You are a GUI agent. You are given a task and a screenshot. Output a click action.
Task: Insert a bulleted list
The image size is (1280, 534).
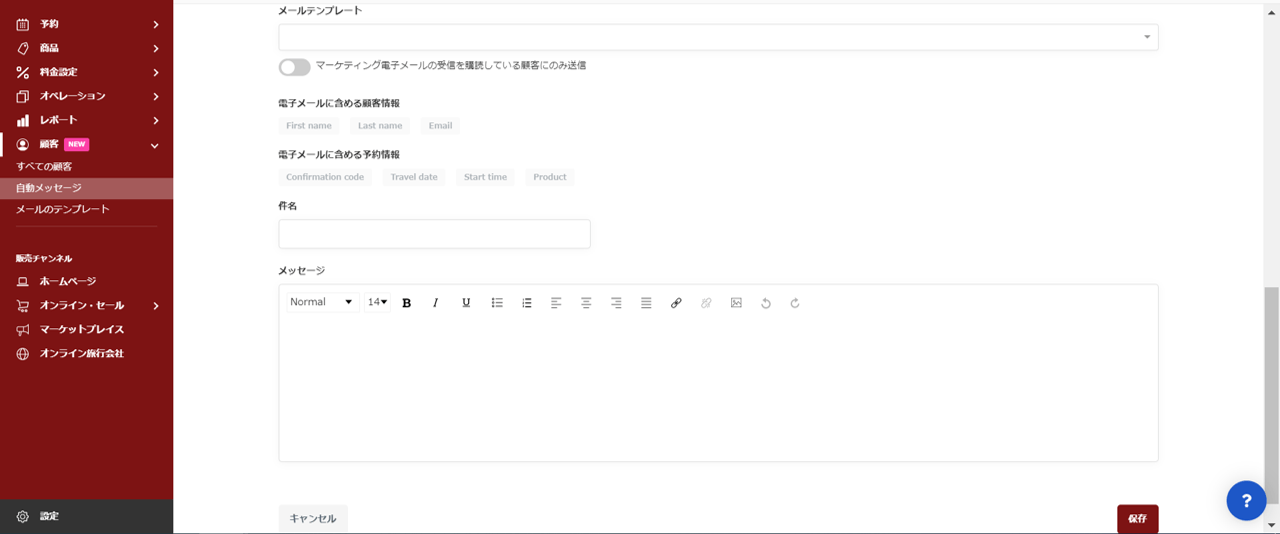coord(497,303)
